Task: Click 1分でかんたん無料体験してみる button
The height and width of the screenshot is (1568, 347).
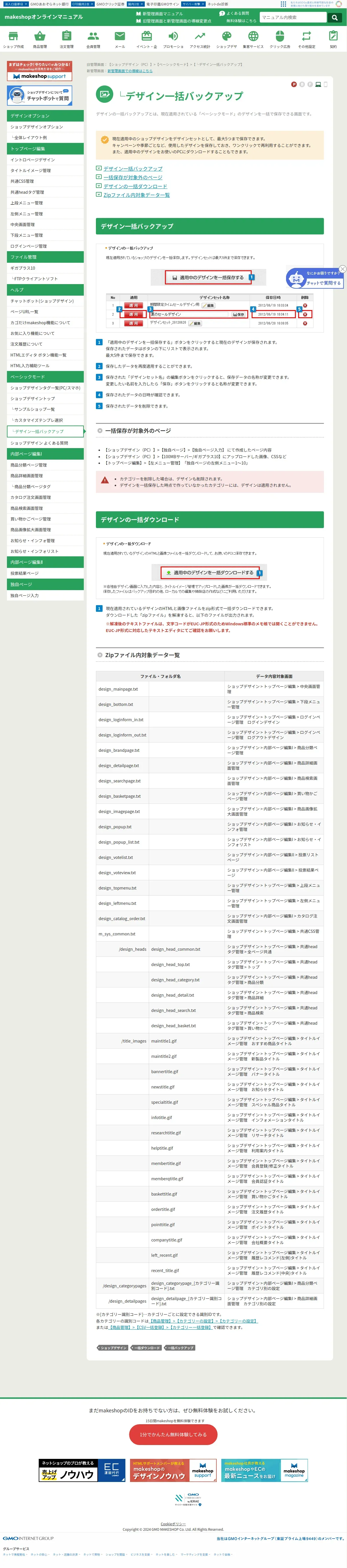Action: [173, 1434]
